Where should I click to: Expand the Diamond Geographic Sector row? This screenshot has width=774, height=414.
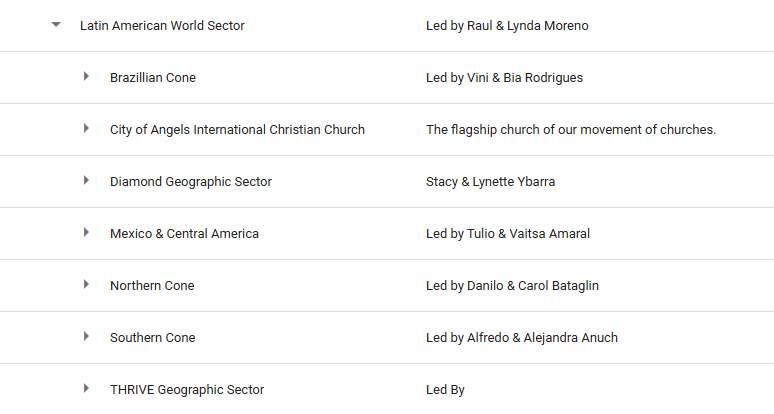tap(87, 181)
